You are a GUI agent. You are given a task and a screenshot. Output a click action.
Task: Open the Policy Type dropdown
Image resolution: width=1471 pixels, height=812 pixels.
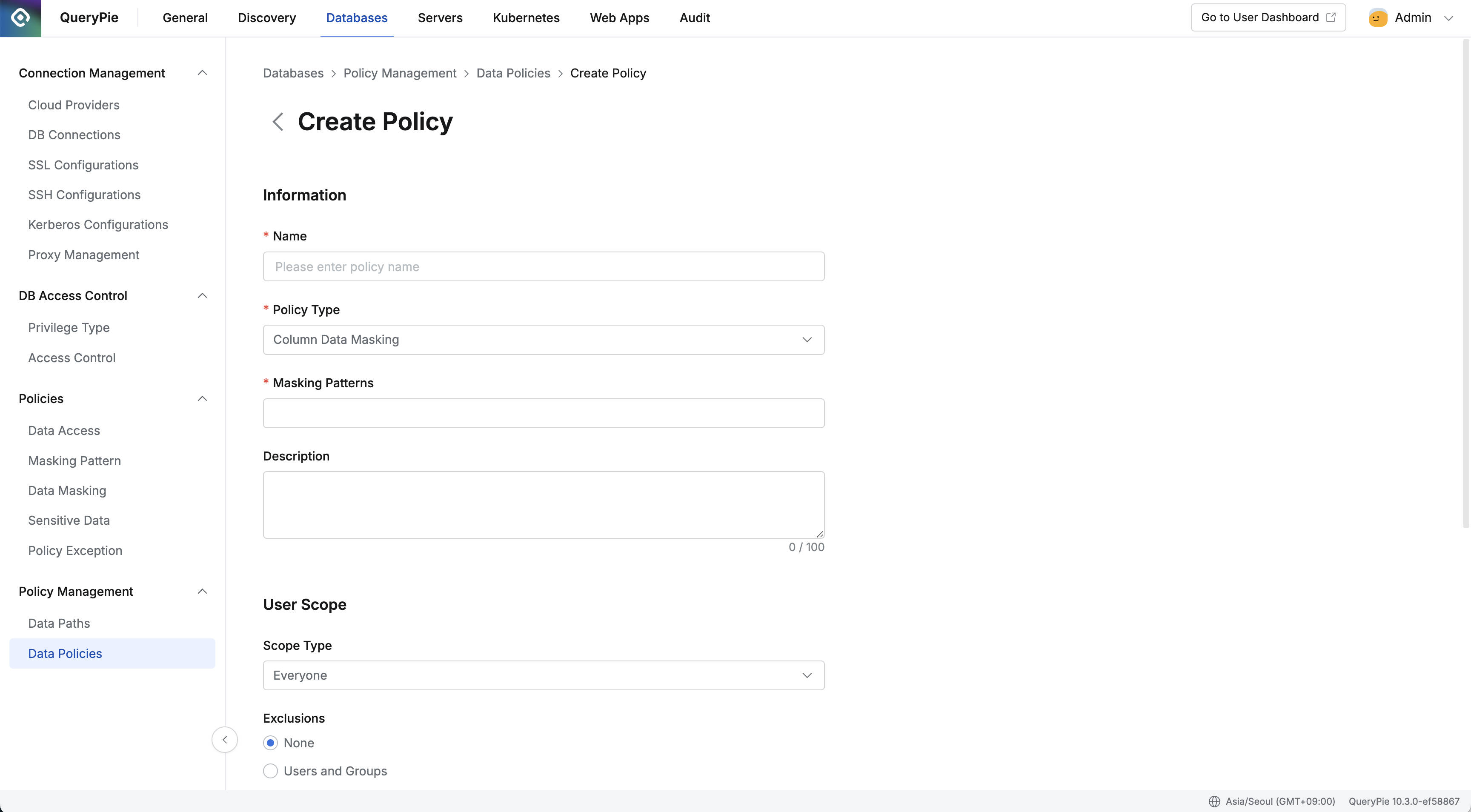[543, 340]
